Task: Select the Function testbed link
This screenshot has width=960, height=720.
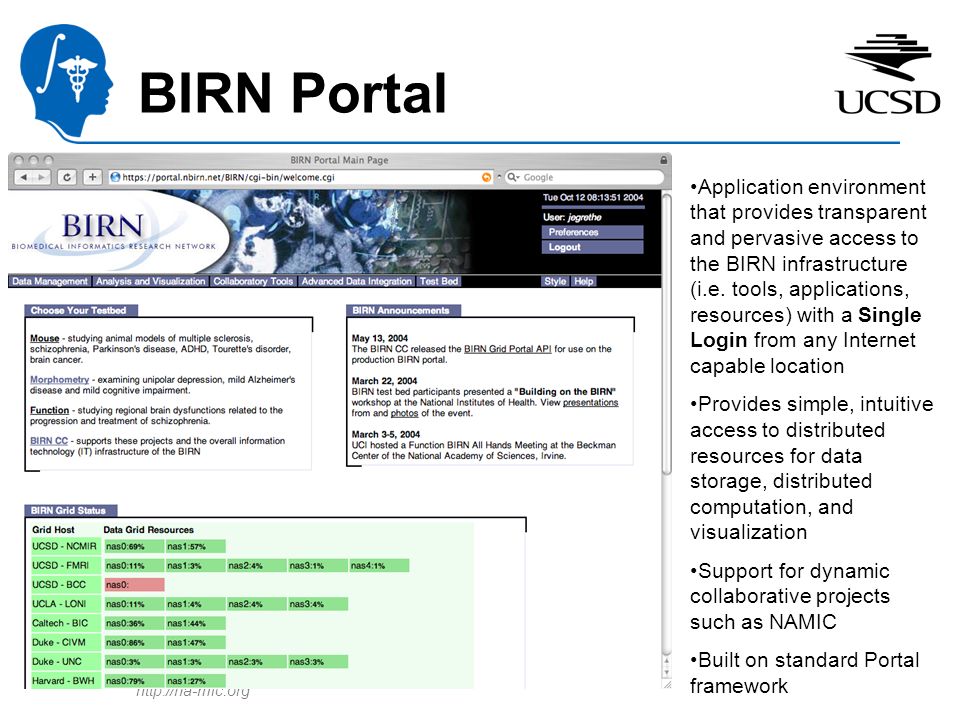Action: point(50,411)
